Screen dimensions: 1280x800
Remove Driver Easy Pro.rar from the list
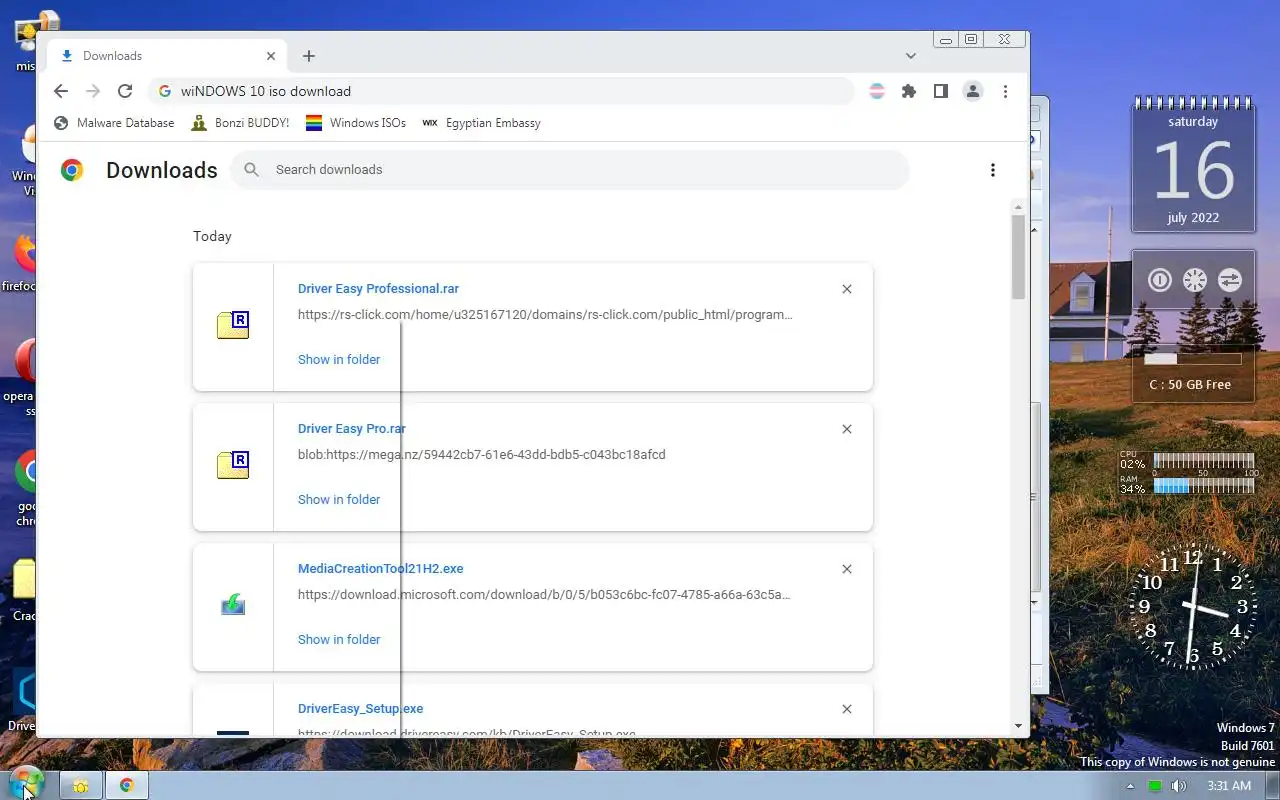pos(847,429)
